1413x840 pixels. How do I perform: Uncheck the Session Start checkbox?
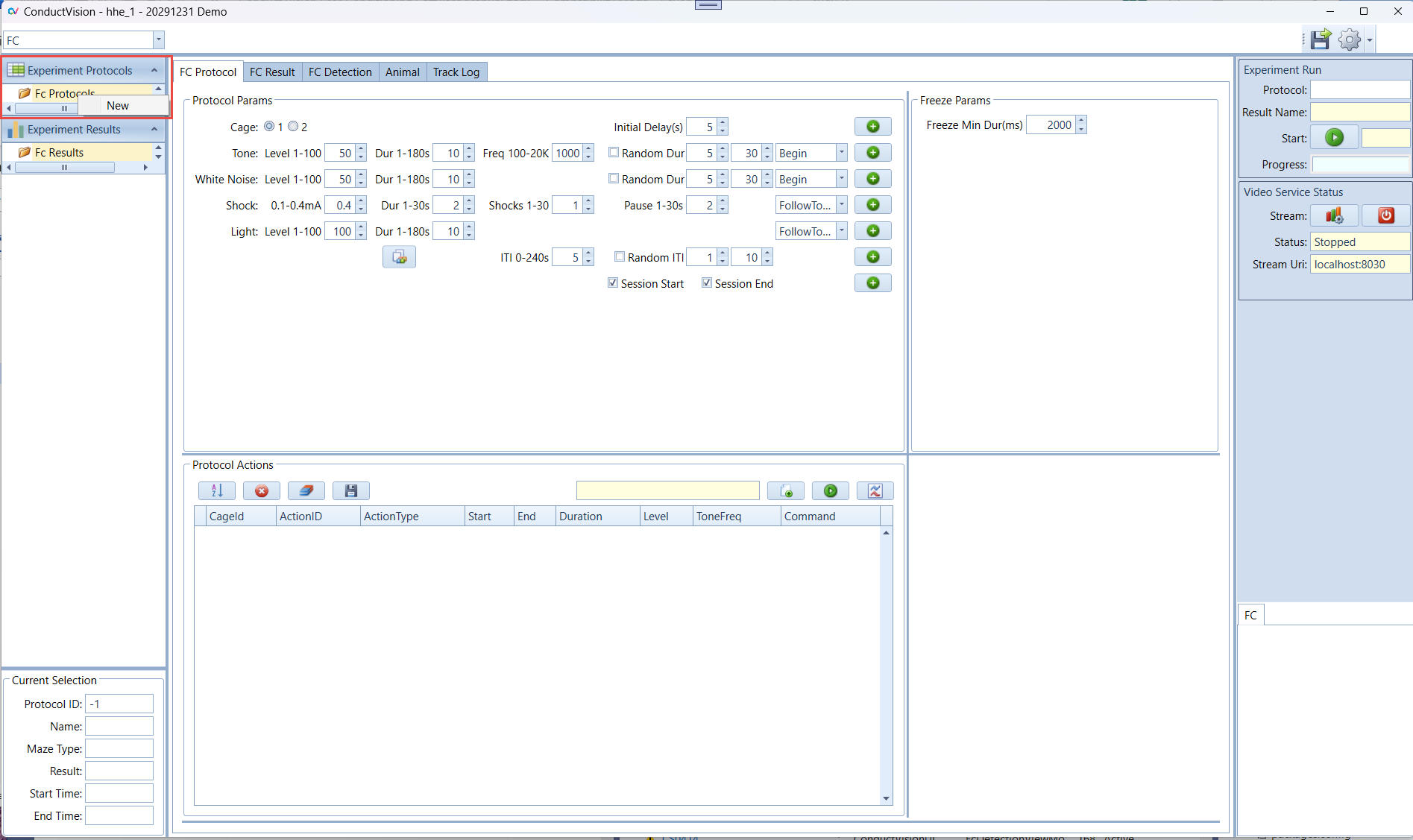click(613, 283)
